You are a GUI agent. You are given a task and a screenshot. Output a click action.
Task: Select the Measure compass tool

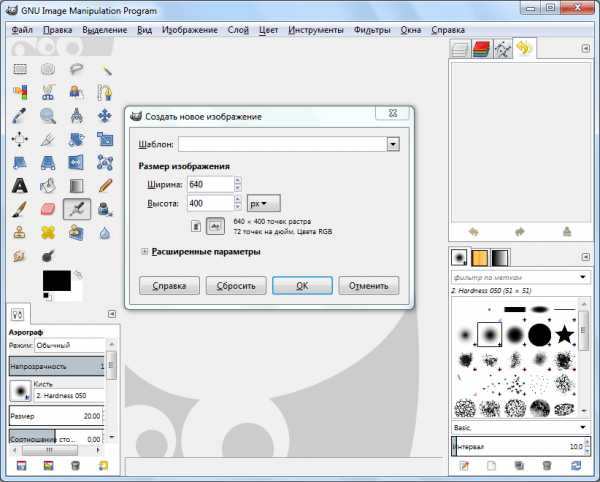[77, 116]
